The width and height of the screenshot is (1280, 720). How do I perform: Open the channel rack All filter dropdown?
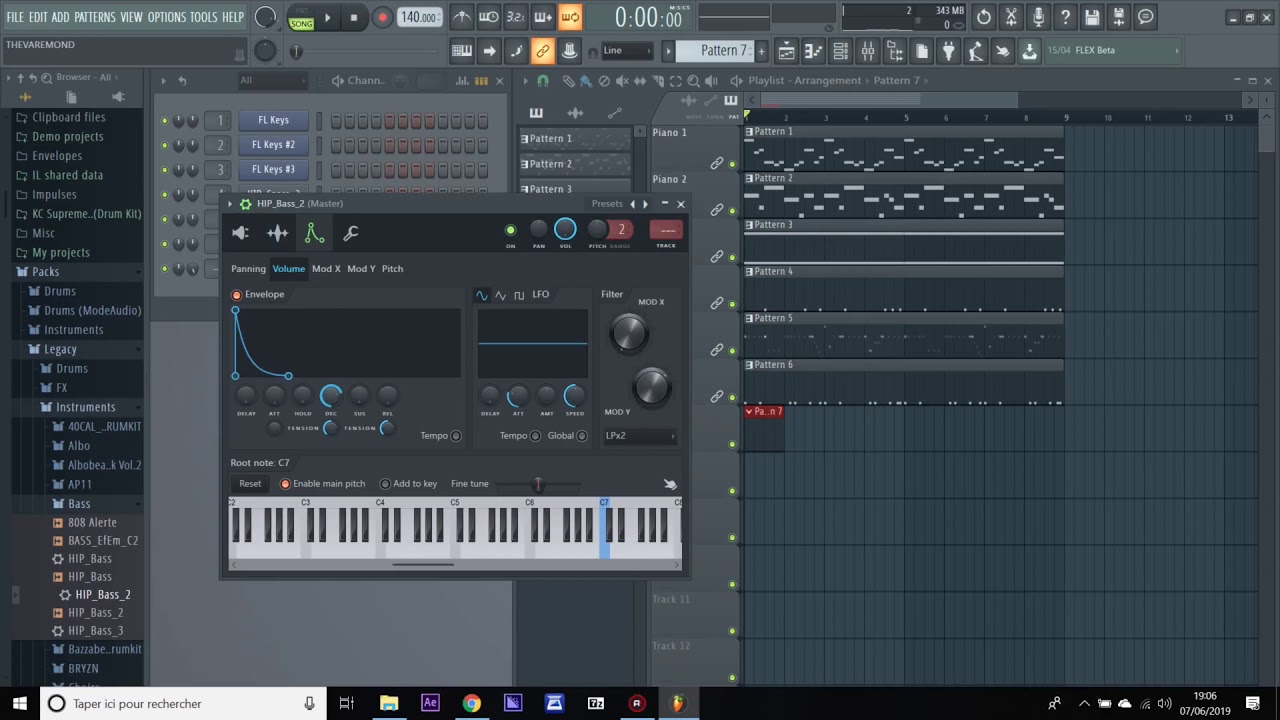click(275, 81)
